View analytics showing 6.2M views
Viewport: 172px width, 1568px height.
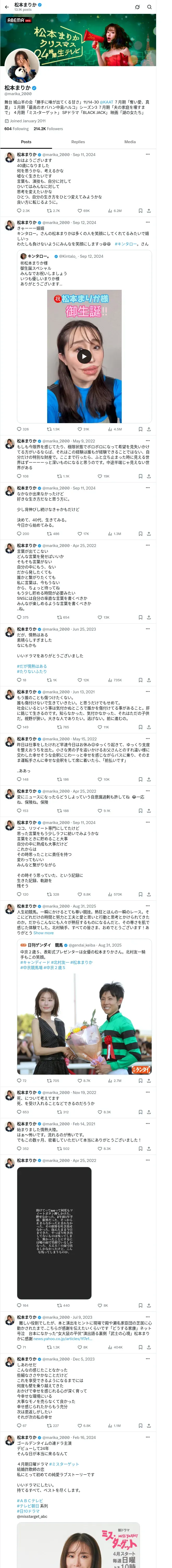coord(114,211)
